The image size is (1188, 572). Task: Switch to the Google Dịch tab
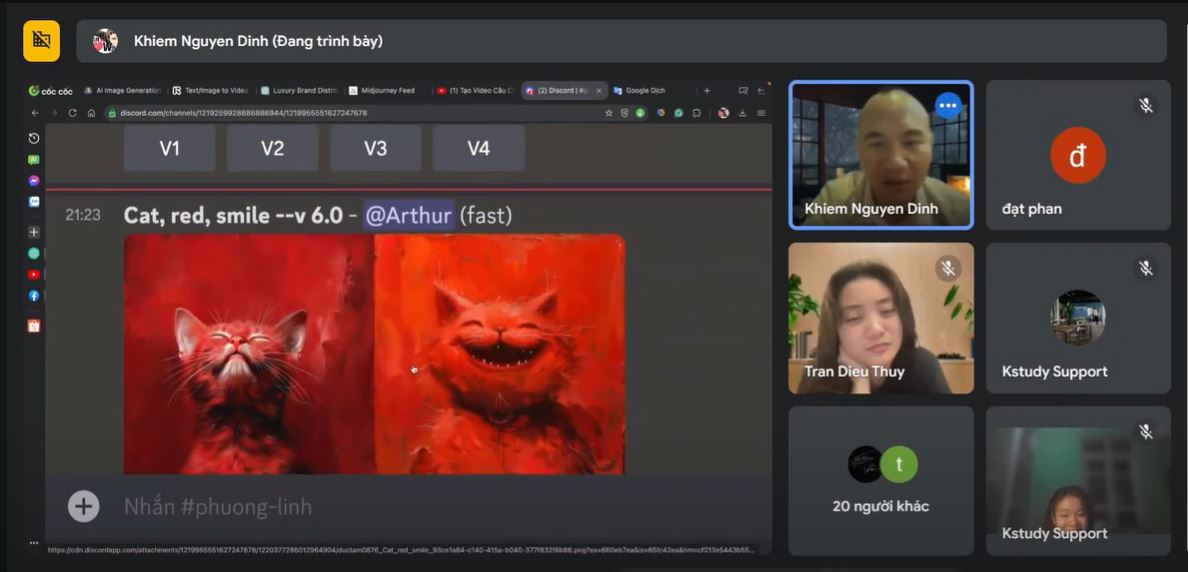pos(645,90)
